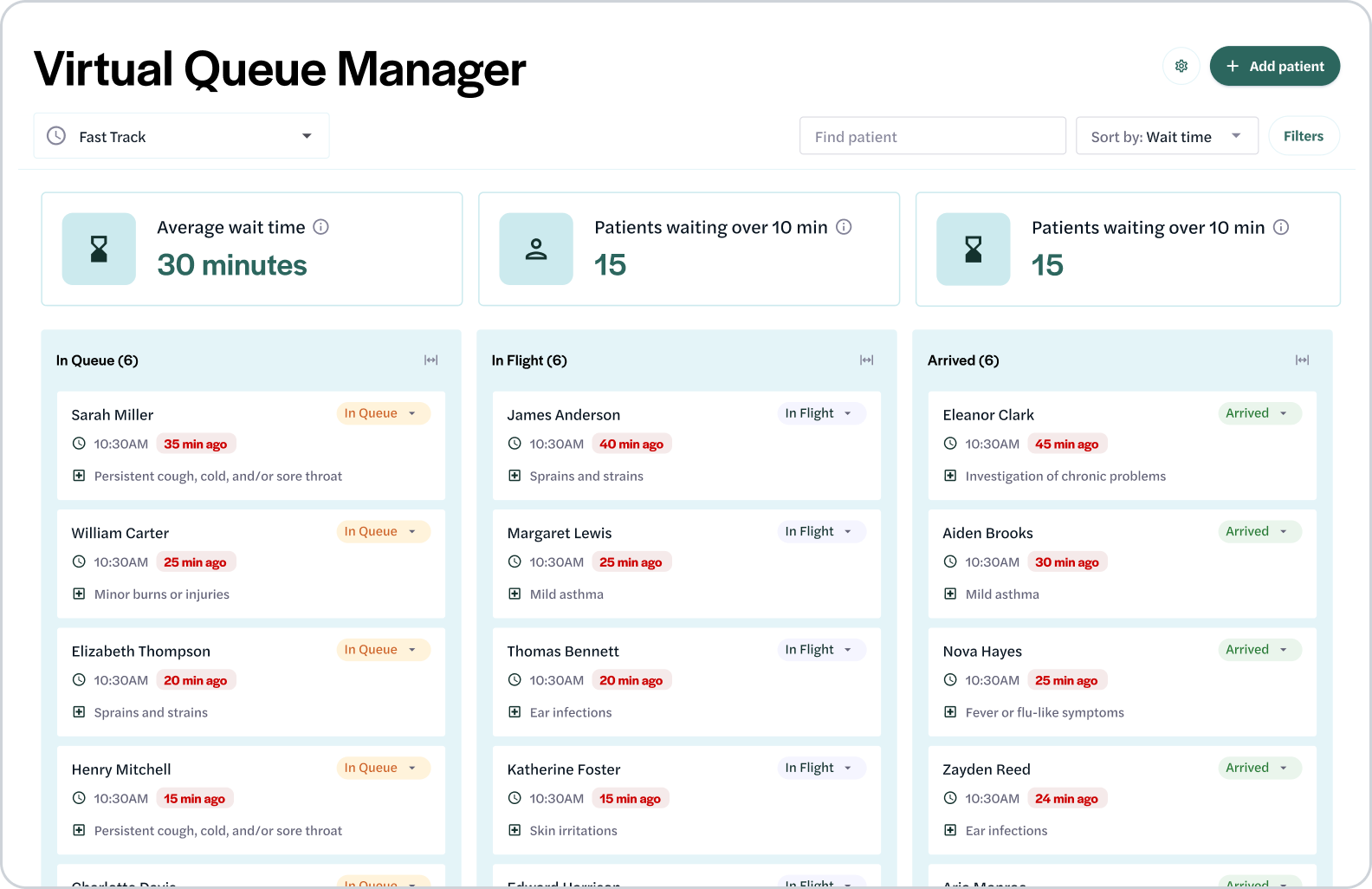The height and width of the screenshot is (889, 1372).
Task: Open the Filters button
Action: click(1304, 136)
